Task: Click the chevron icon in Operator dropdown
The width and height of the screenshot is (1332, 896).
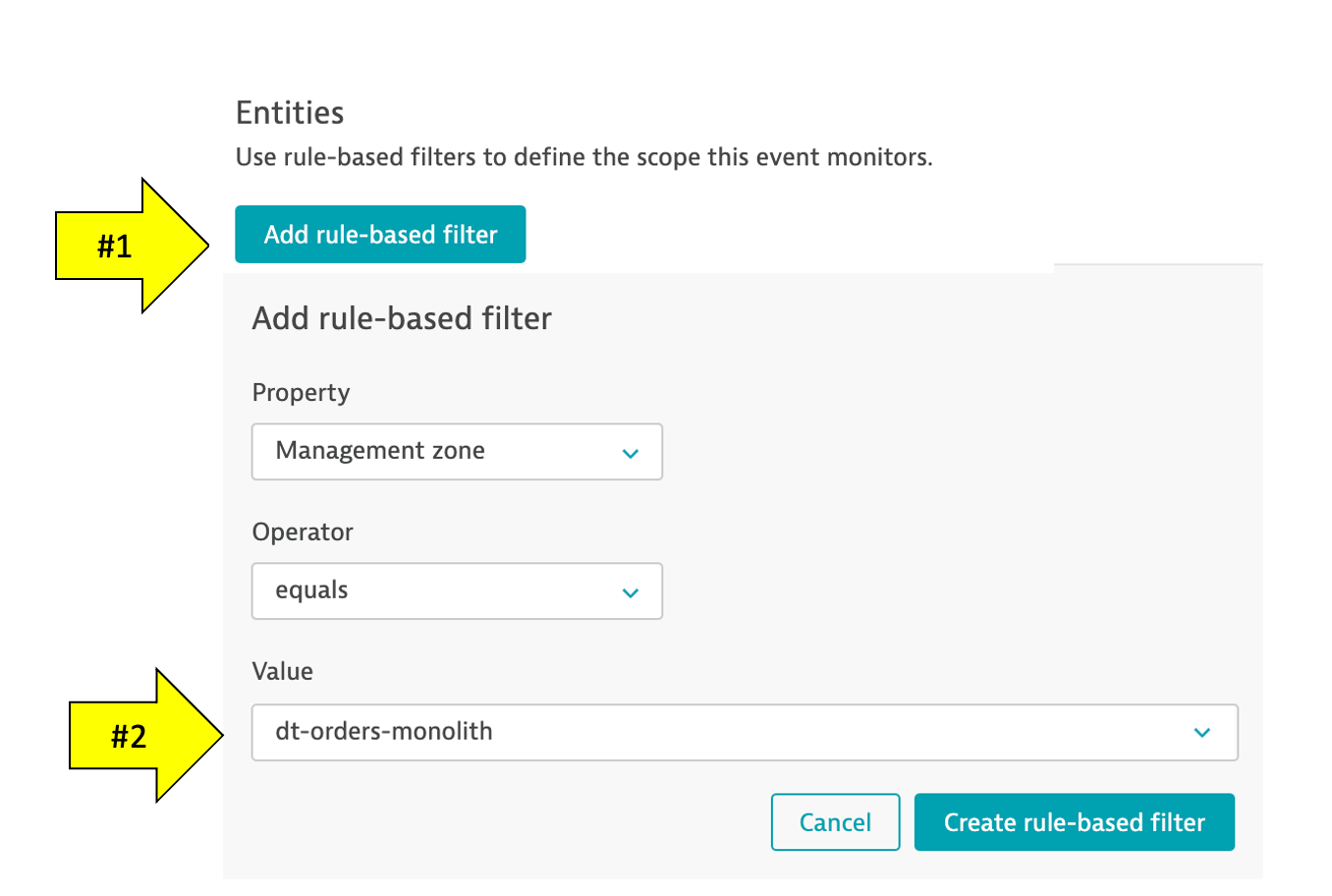Action: 630,592
